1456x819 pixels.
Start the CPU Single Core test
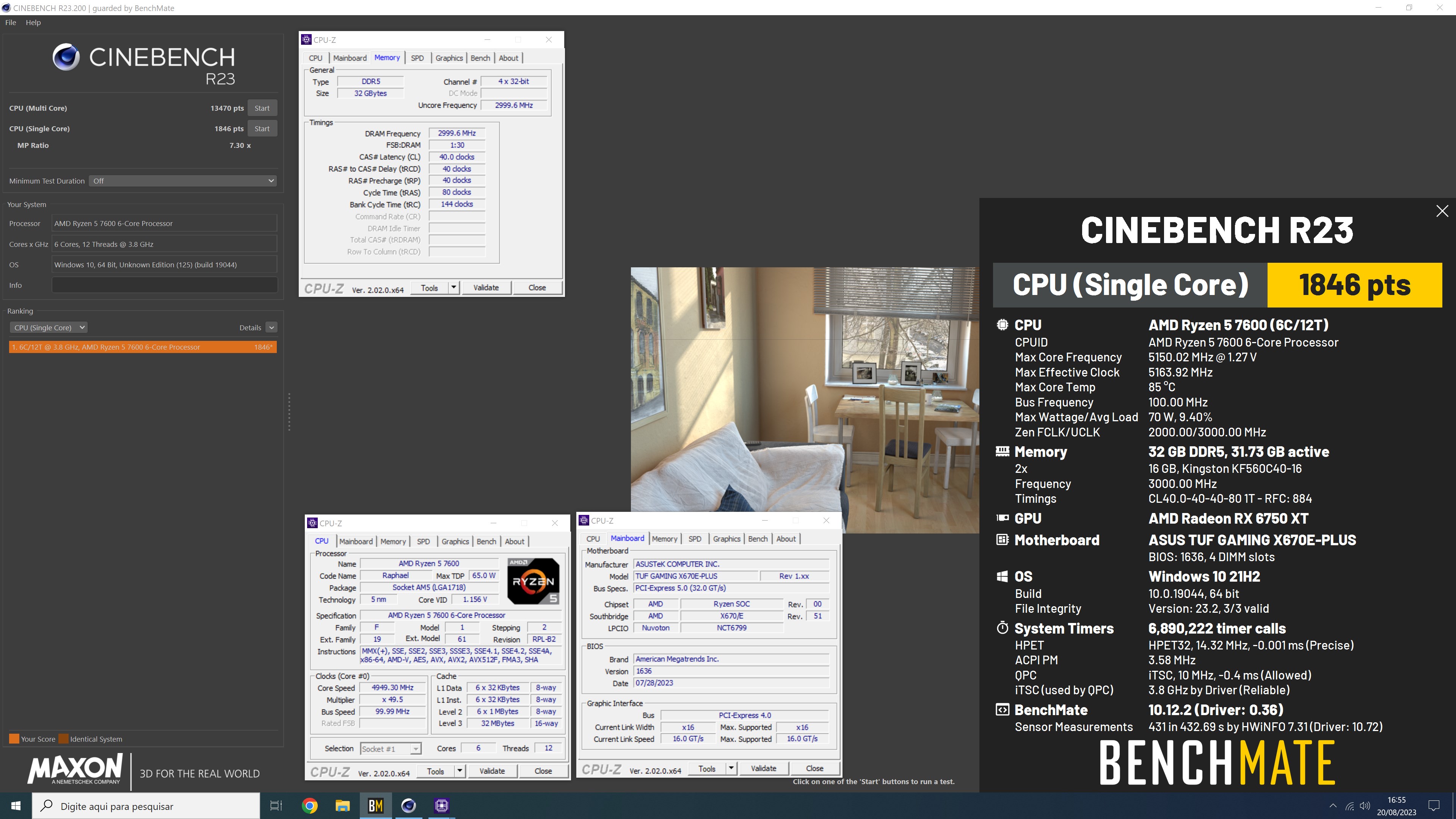[262, 129]
